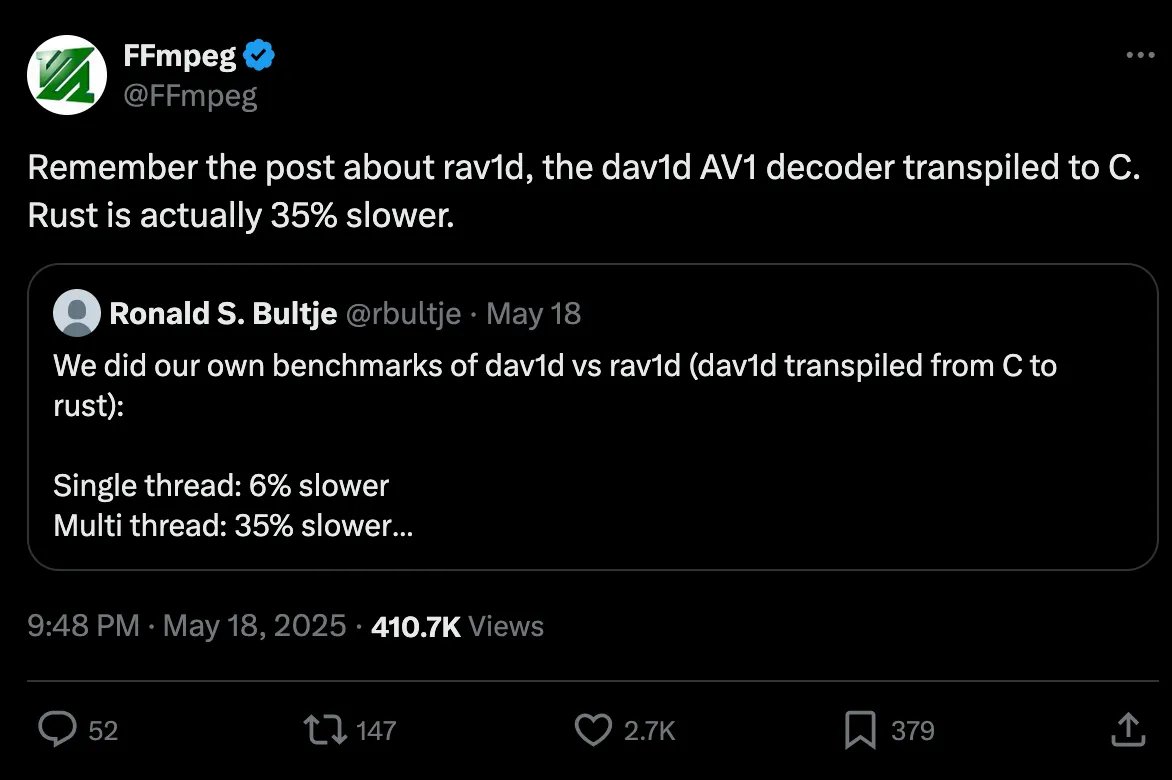The height and width of the screenshot is (780, 1172).
Task: Open the FFmpeg display name profile
Action: (x=178, y=57)
